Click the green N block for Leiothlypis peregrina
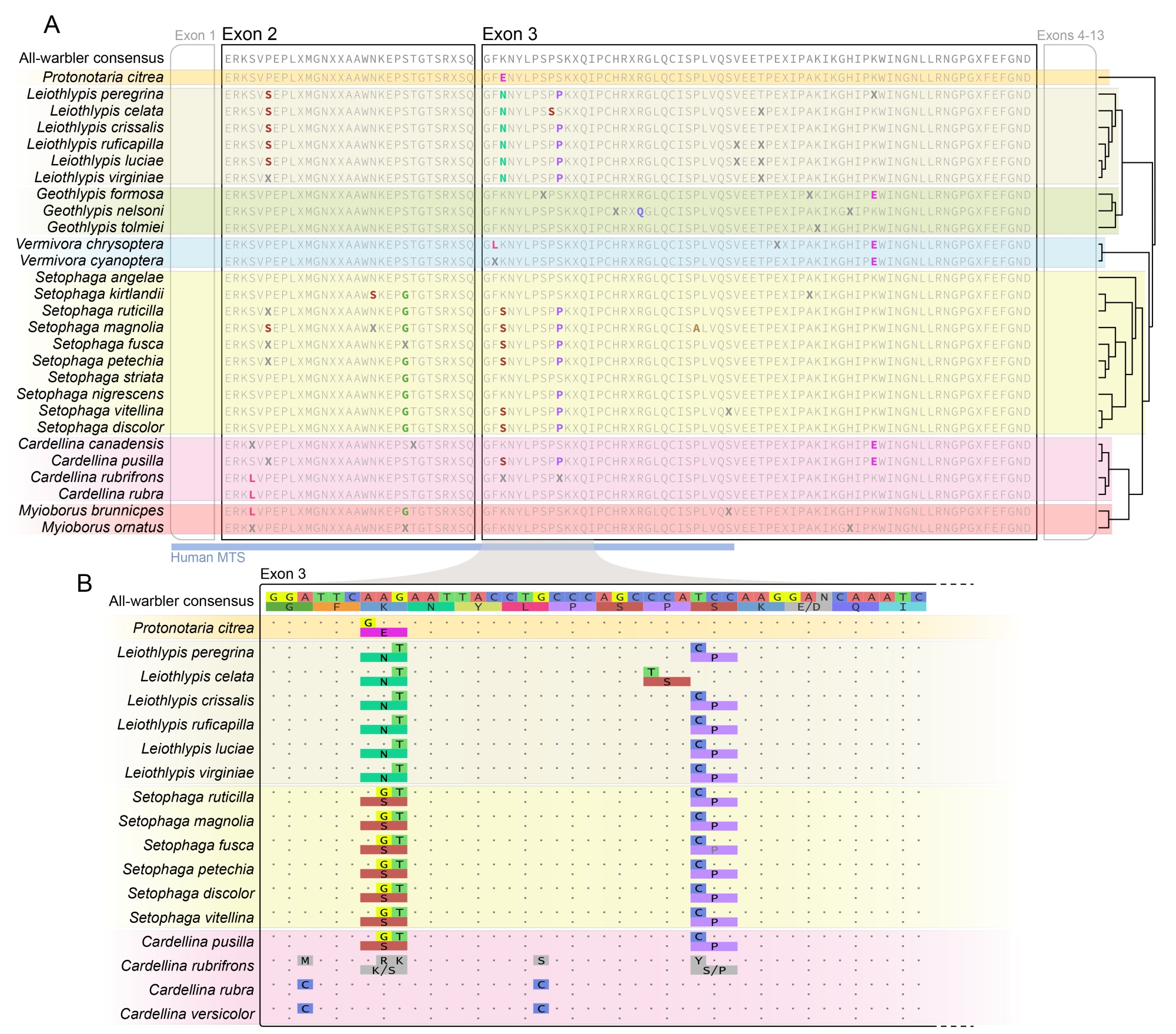The image size is (1176, 1034). pyautogui.click(x=383, y=657)
